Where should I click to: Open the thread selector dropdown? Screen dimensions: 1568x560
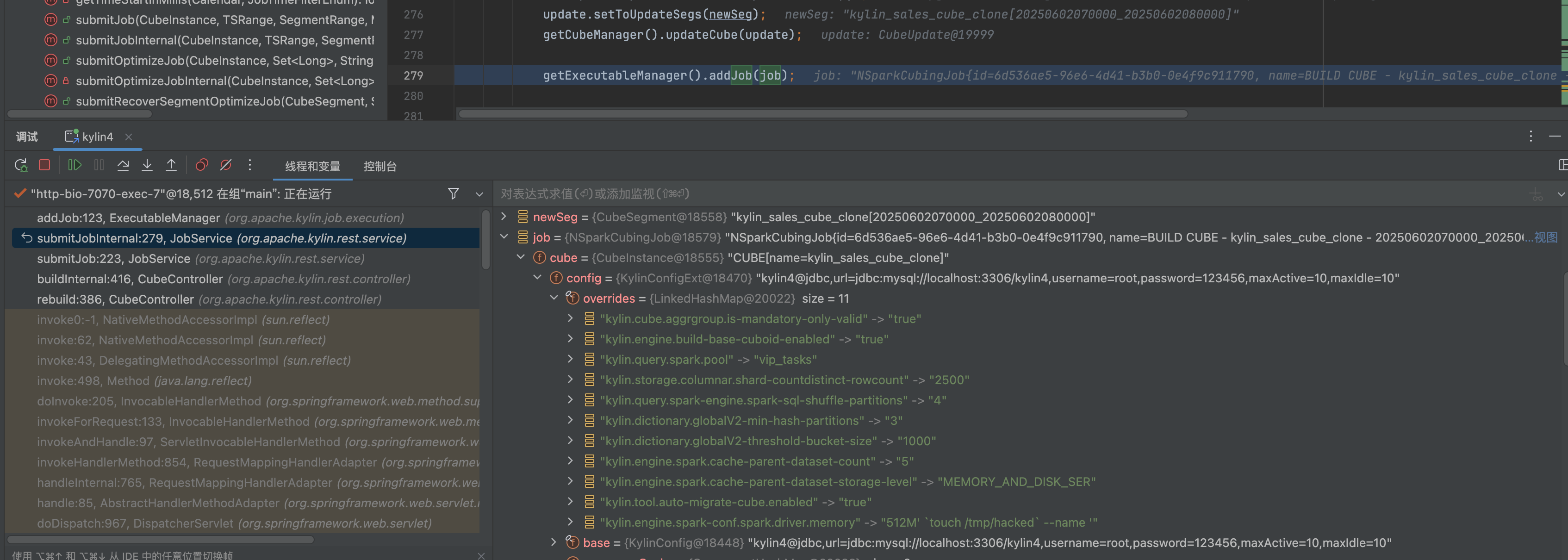tap(479, 194)
